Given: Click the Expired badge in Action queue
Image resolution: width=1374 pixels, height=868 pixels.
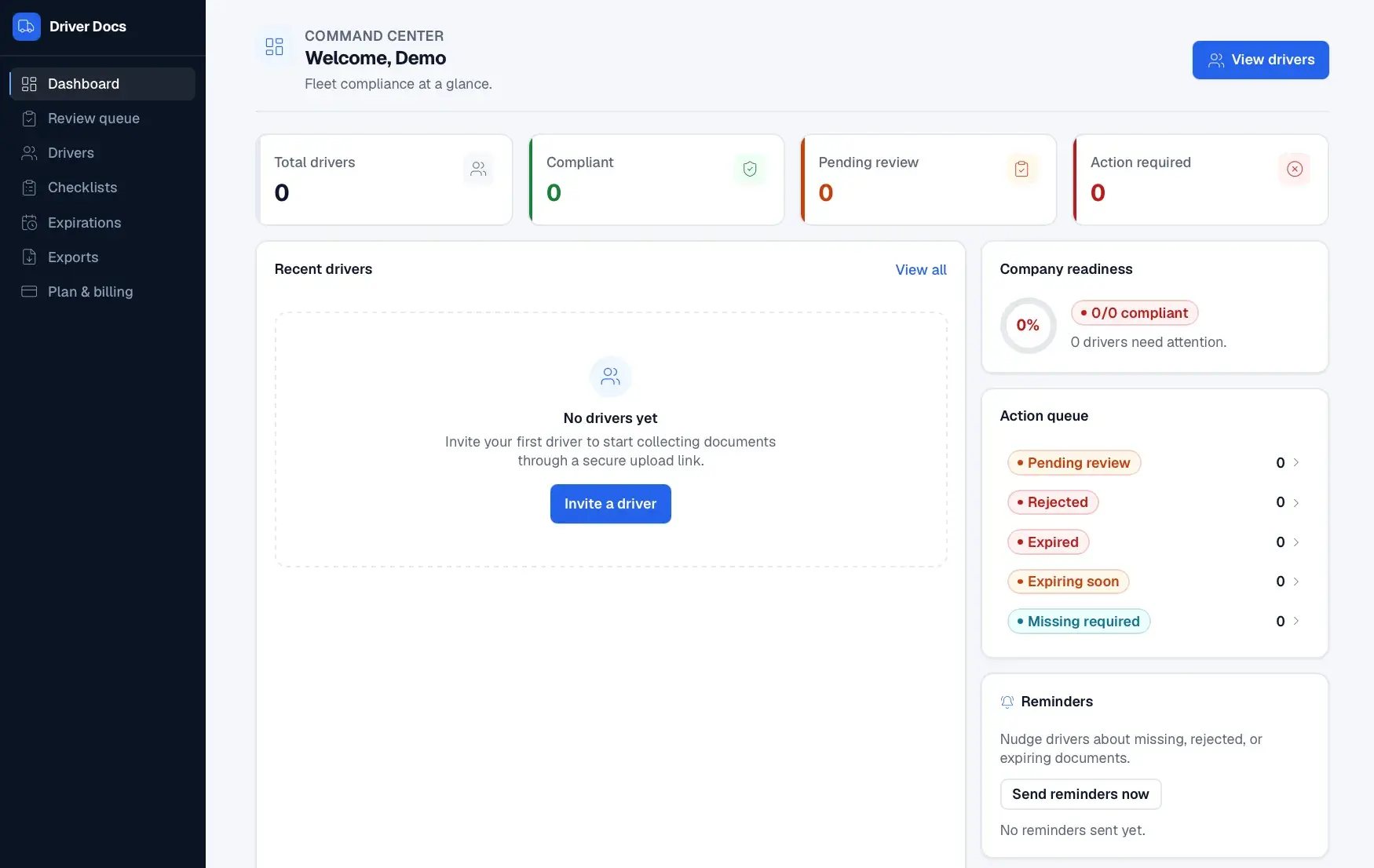Looking at the screenshot, I should [x=1048, y=542].
